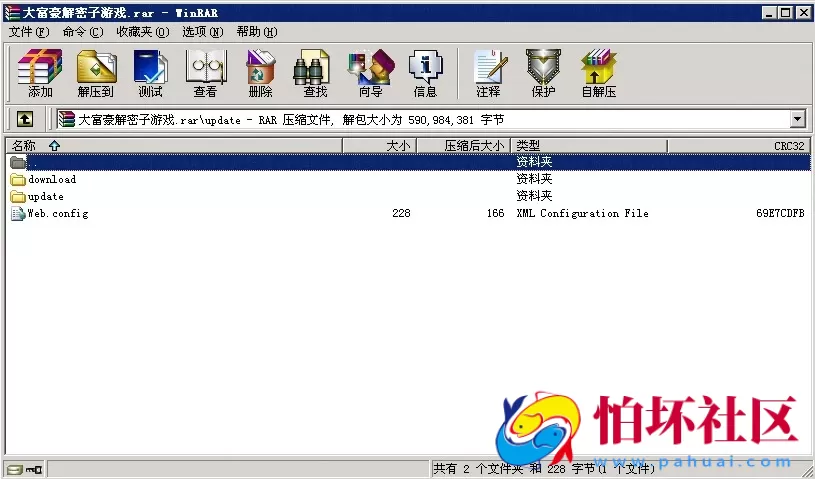Select the Web.config file entry

click(57, 214)
